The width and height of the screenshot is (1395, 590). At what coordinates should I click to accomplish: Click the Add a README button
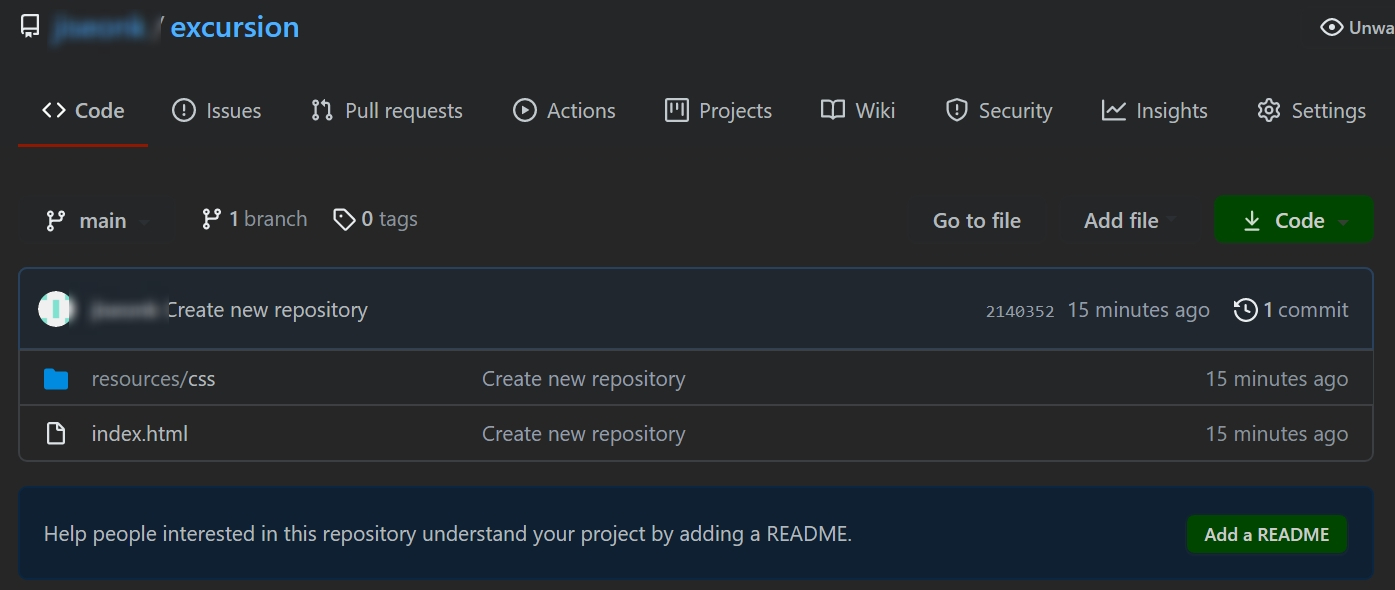click(x=1267, y=534)
